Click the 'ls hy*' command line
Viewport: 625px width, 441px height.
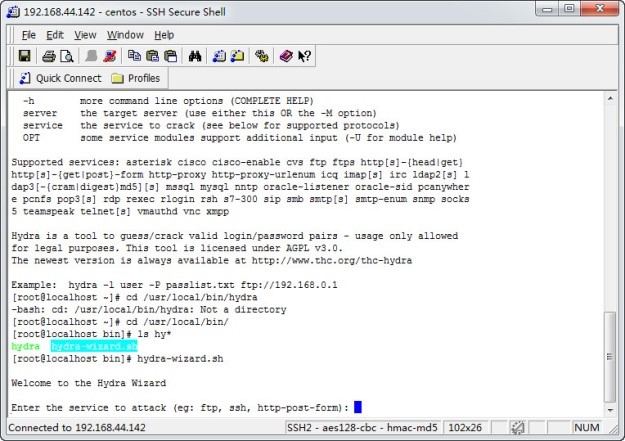pyautogui.click(x=91, y=334)
